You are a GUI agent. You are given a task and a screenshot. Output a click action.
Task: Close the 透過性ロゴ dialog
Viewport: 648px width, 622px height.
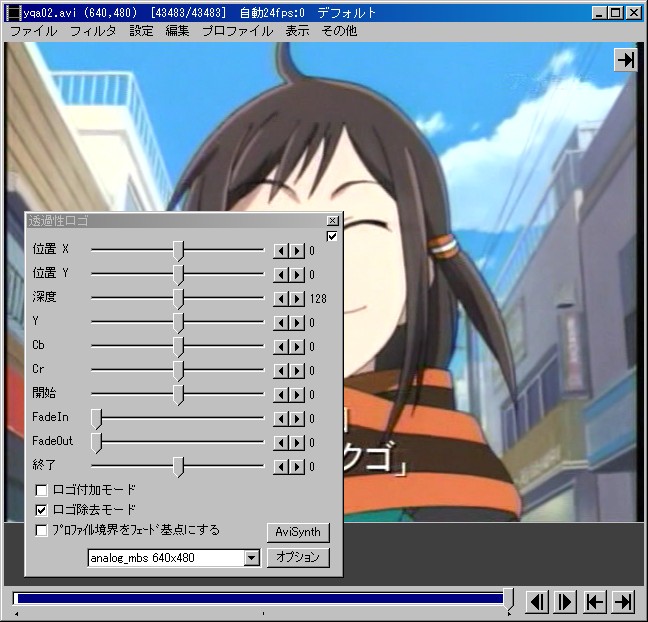pyautogui.click(x=333, y=221)
